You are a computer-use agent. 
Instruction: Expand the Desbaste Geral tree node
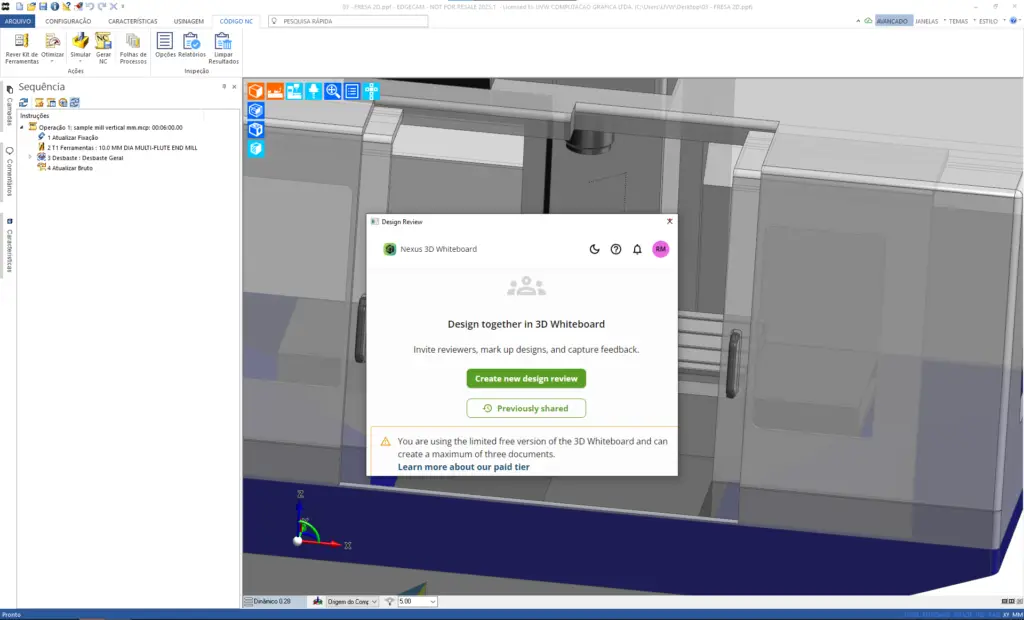click(x=30, y=157)
